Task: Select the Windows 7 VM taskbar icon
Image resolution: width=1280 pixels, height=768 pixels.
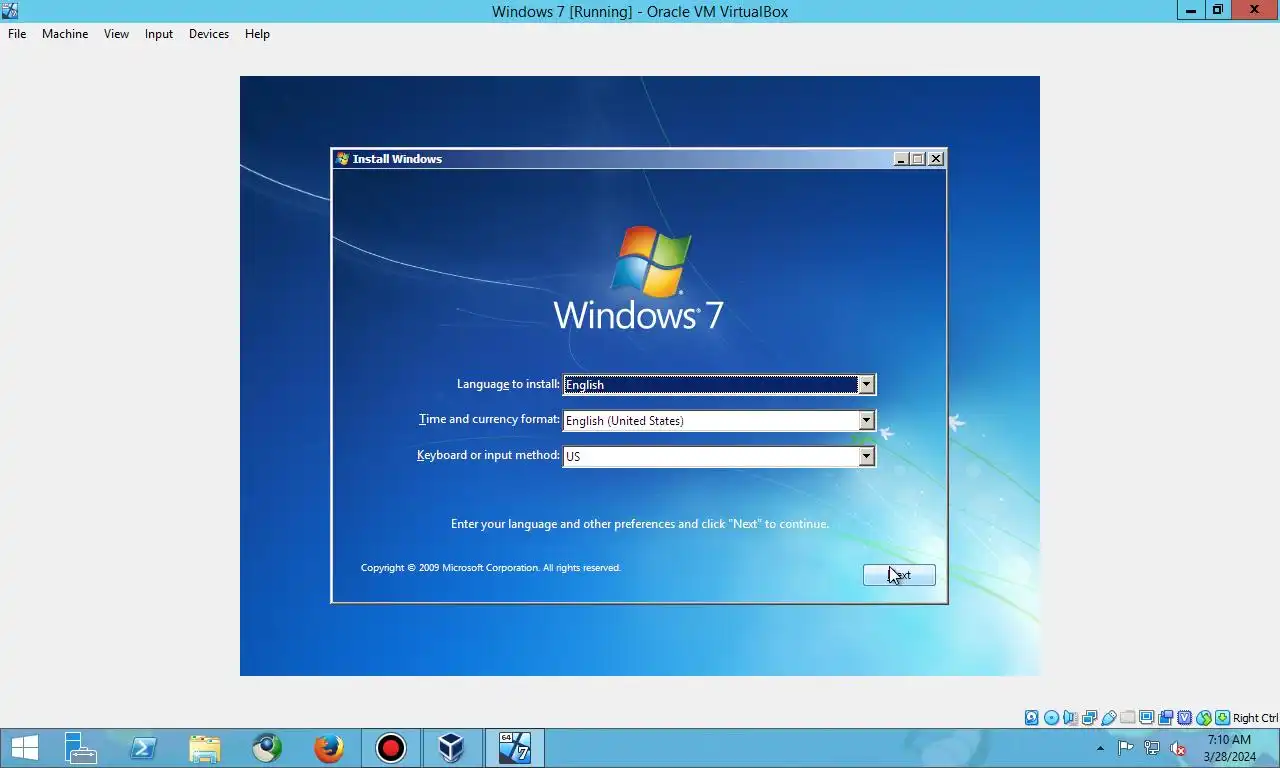Action: [x=514, y=748]
